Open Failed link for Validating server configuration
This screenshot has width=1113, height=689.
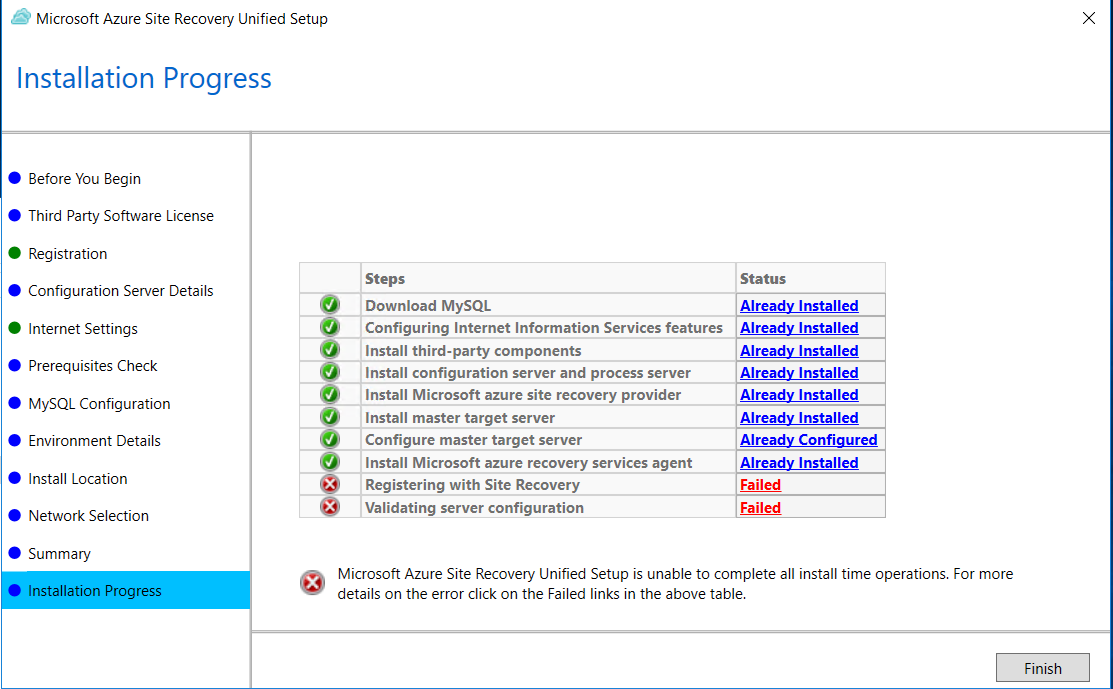[760, 507]
